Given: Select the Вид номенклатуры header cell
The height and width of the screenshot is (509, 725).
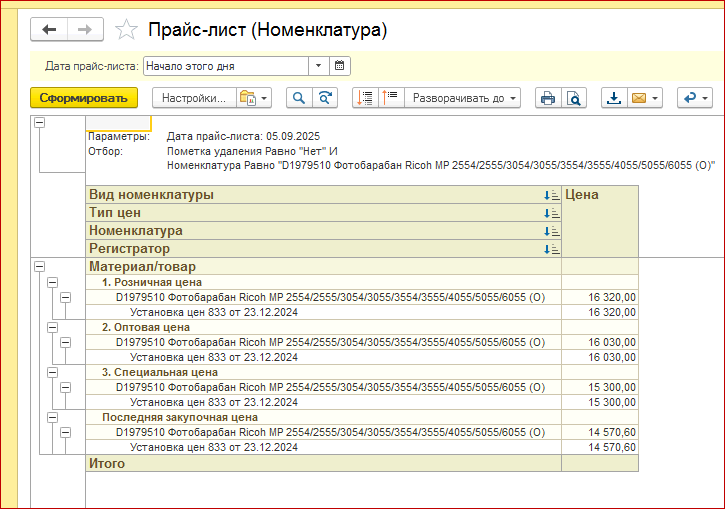Looking at the screenshot, I should [323, 195].
